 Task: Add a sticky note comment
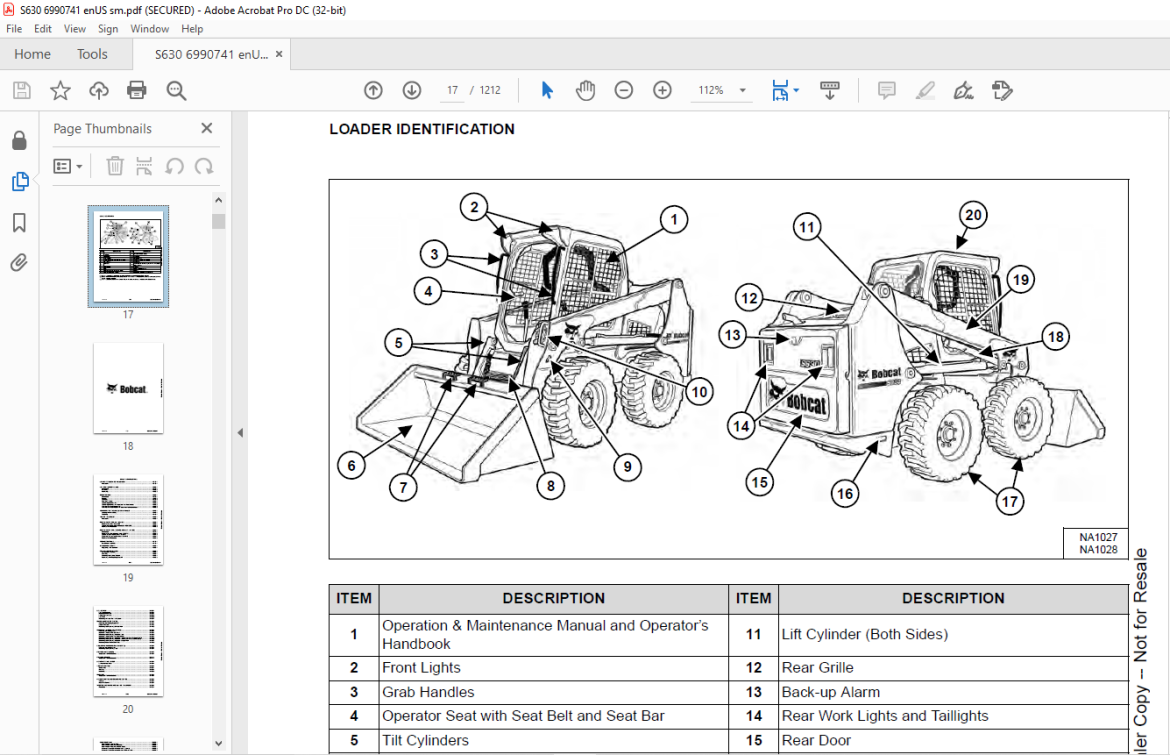coord(886,90)
